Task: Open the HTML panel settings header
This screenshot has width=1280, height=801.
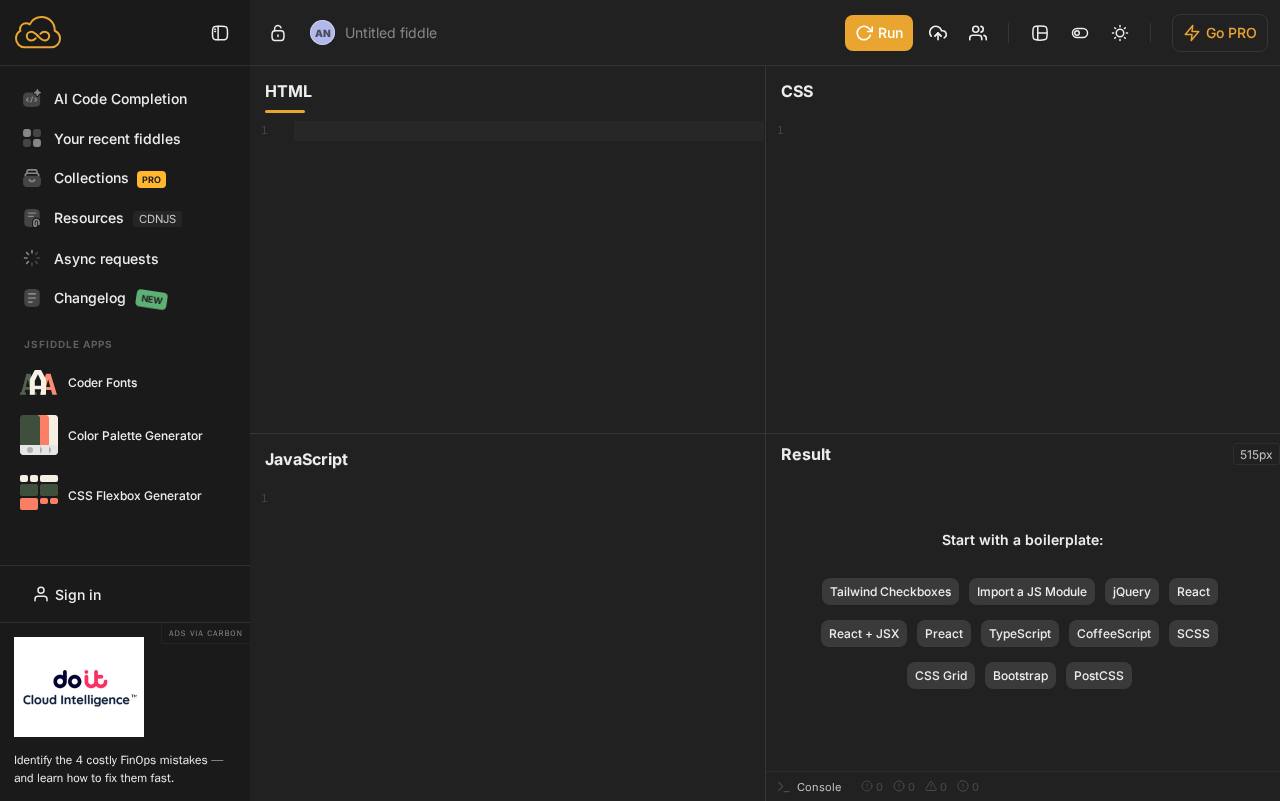Action: tap(288, 91)
